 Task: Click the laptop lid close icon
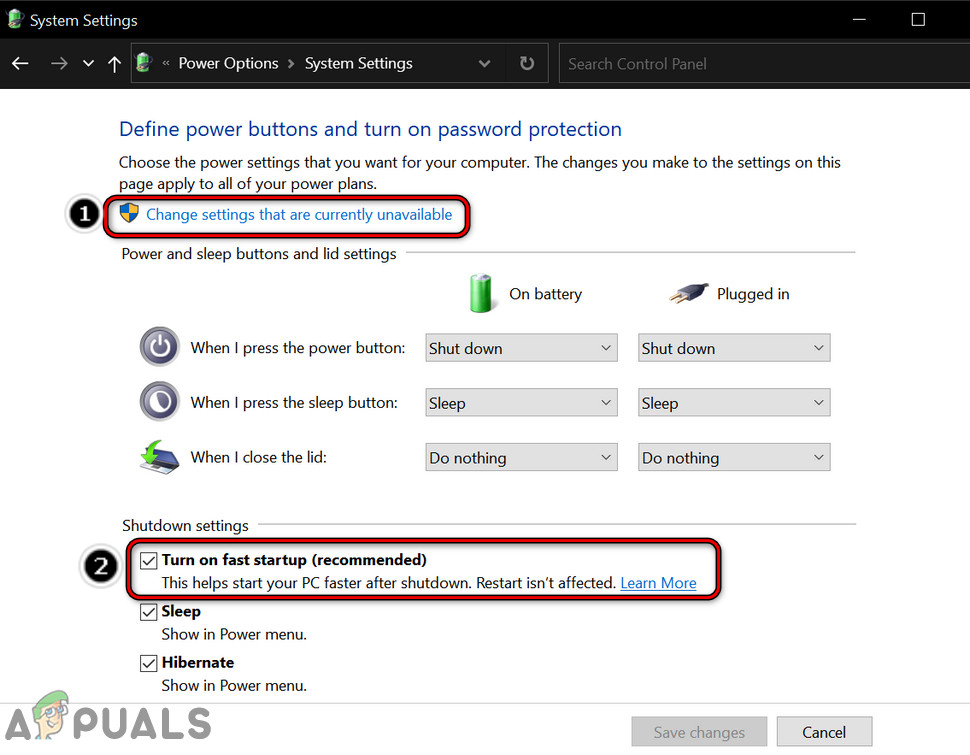(x=160, y=457)
